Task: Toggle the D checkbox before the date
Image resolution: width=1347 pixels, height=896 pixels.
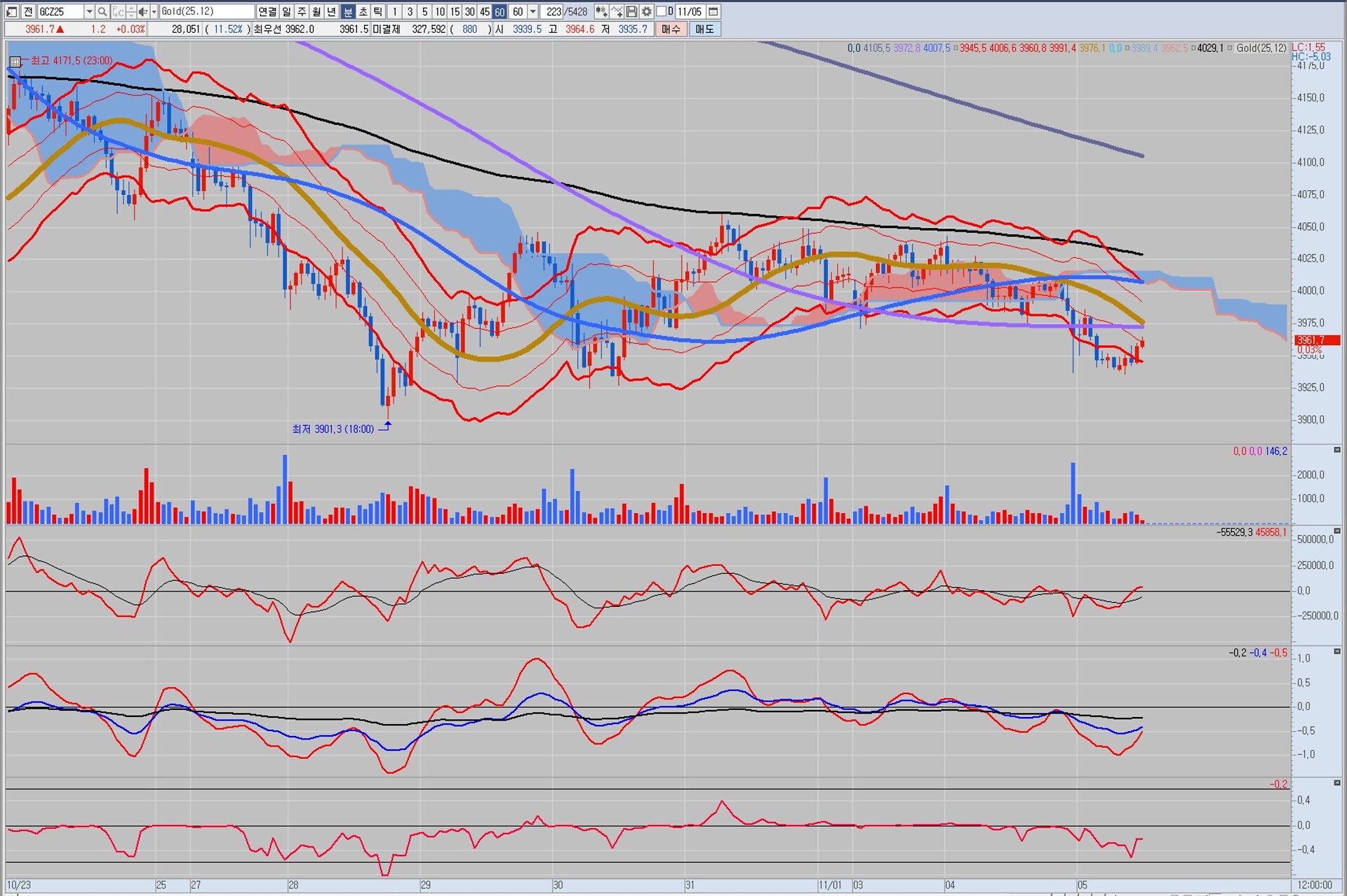Action: pos(660,11)
